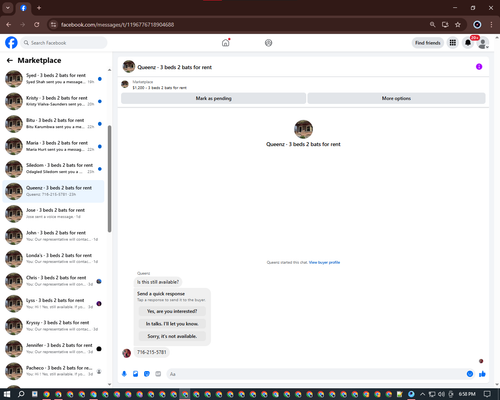This screenshot has width=500, height=400.
Task: Open Jennifer's 3 beds 2 bats conversation
Action: 53,348
